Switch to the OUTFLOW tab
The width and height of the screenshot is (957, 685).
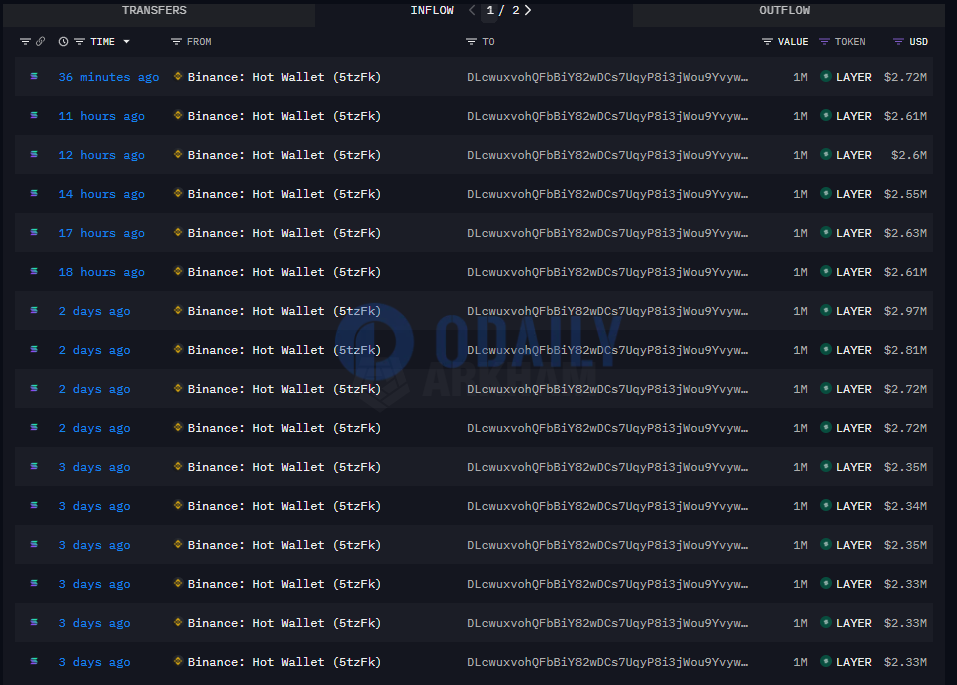[785, 10]
